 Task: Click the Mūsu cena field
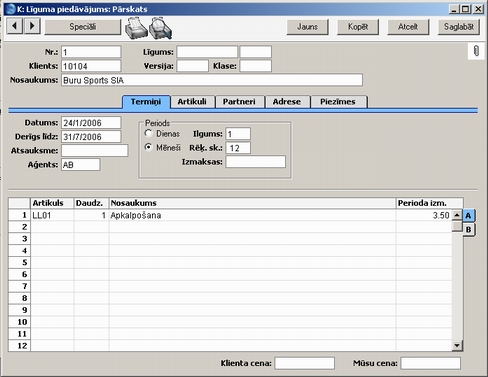point(431,363)
